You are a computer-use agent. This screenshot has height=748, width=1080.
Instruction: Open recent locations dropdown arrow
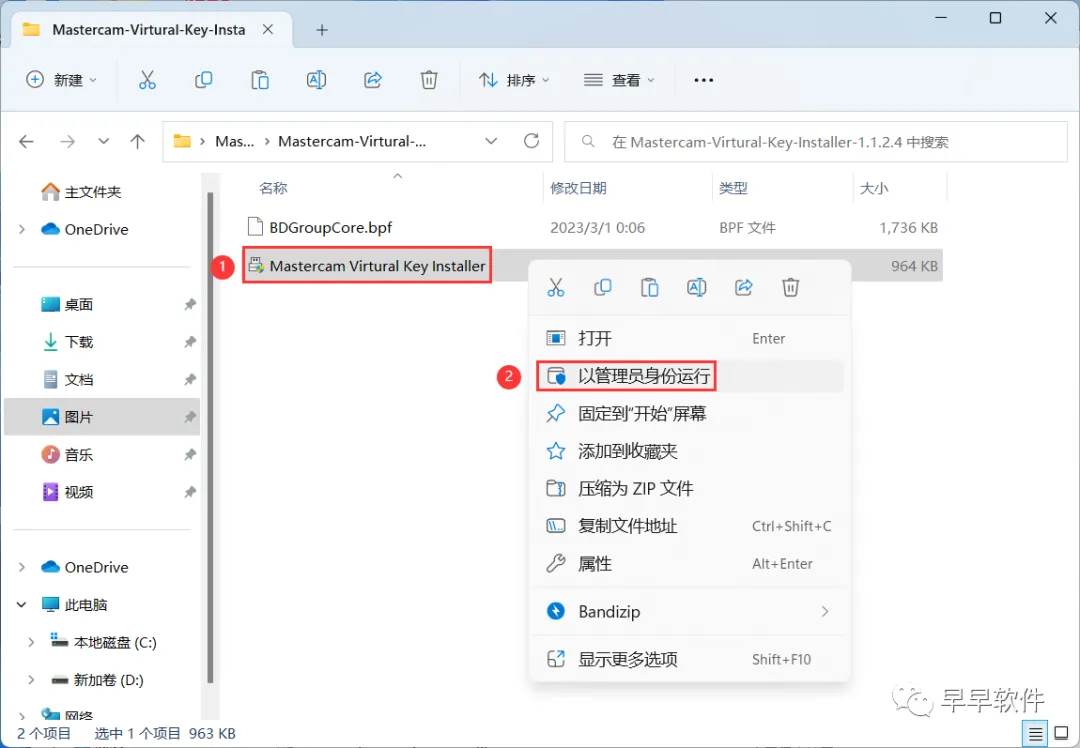103,141
